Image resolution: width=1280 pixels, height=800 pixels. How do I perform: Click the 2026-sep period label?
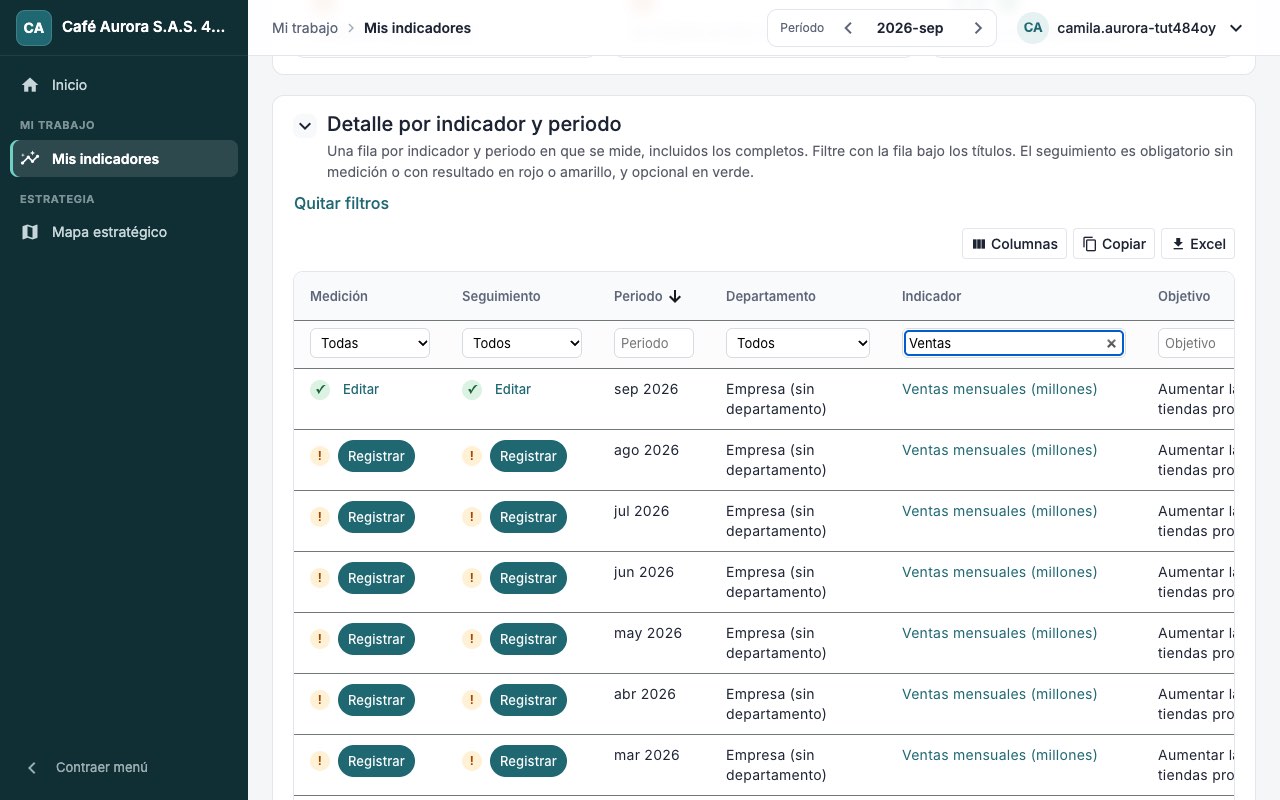point(910,28)
